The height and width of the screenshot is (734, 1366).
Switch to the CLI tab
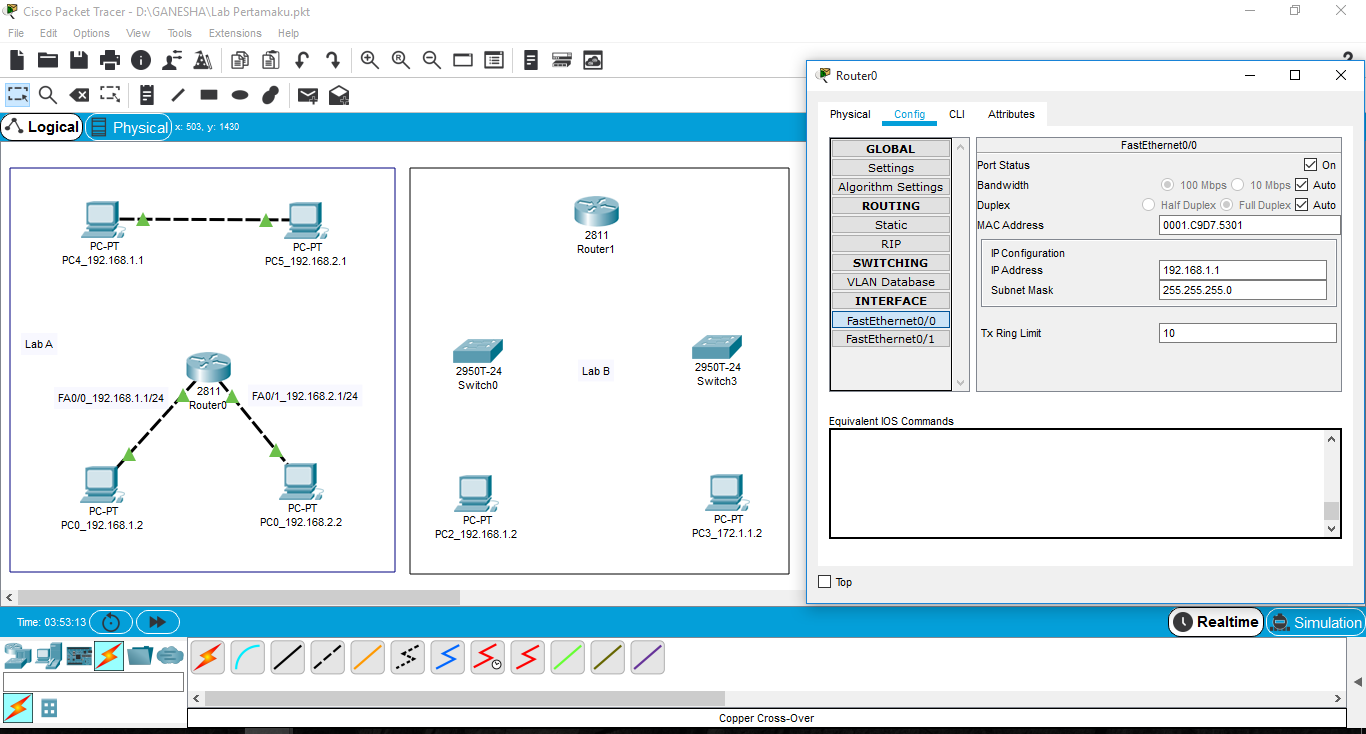click(x=957, y=114)
